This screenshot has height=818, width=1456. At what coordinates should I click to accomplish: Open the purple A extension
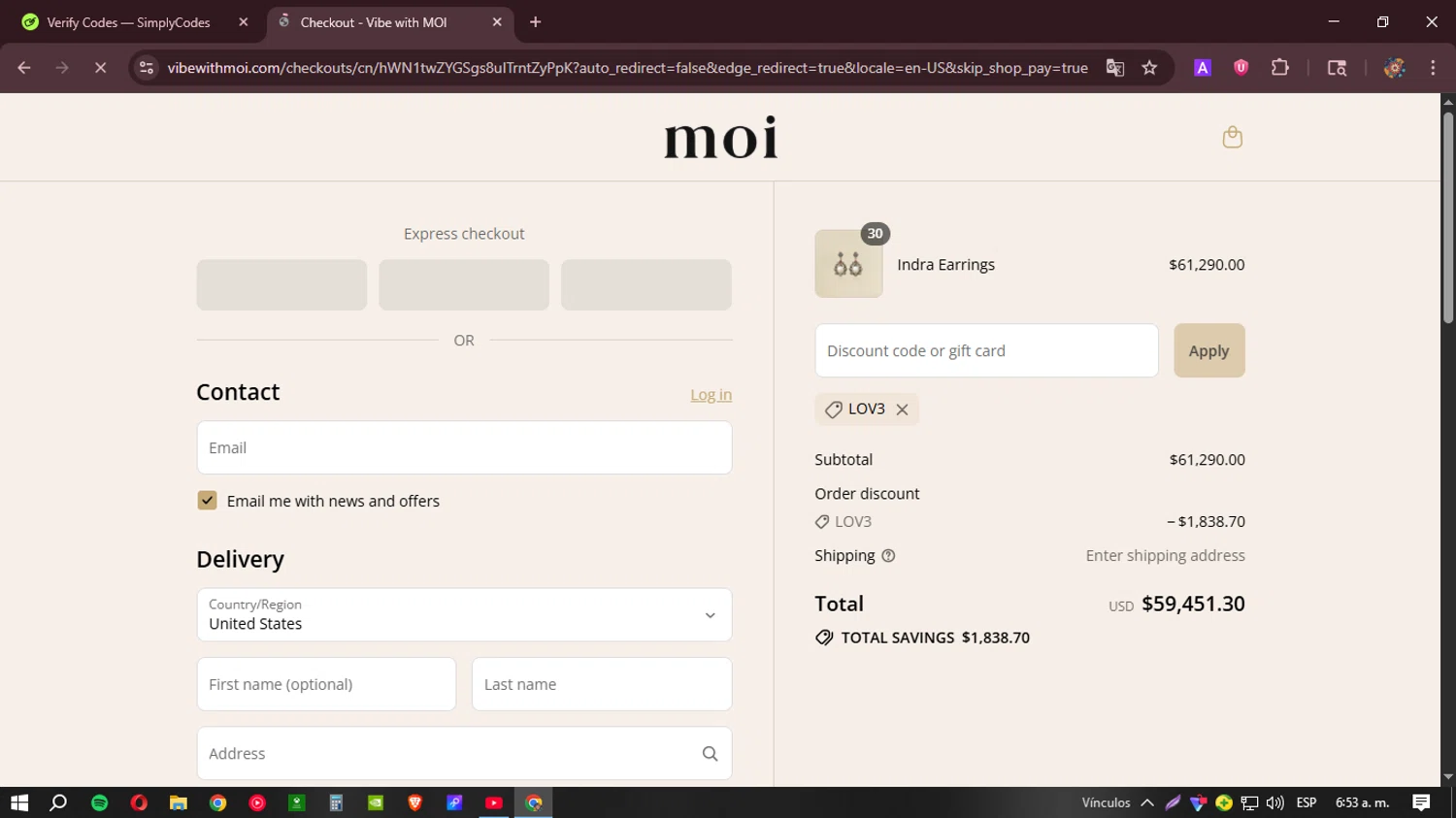coord(1203,68)
